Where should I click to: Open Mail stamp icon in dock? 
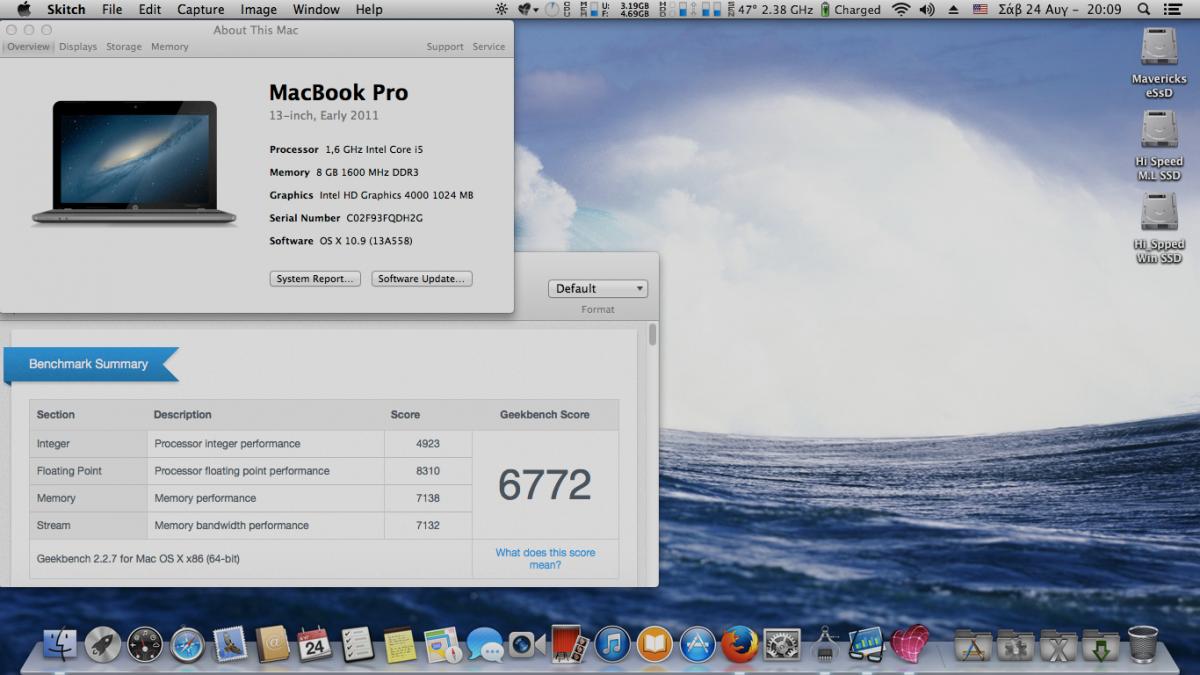(230, 645)
